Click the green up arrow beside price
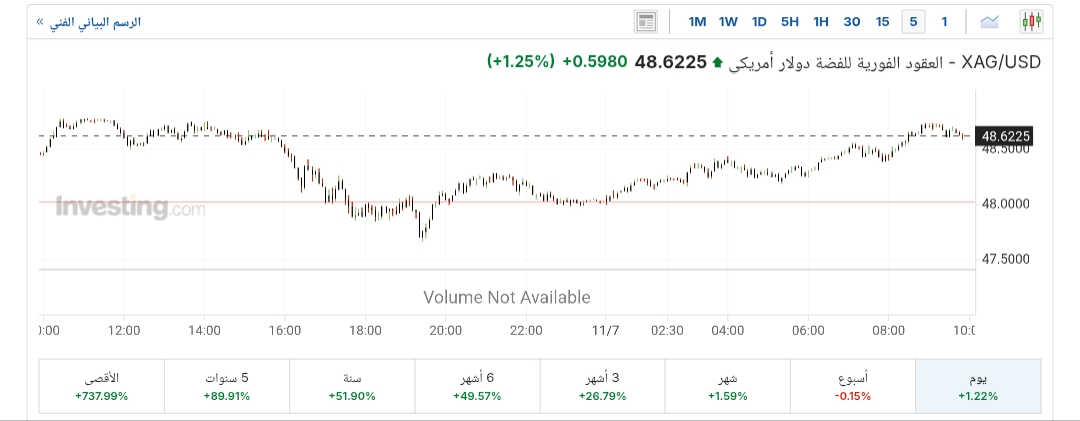Viewport: 1080px width, 421px height. [x=716, y=63]
